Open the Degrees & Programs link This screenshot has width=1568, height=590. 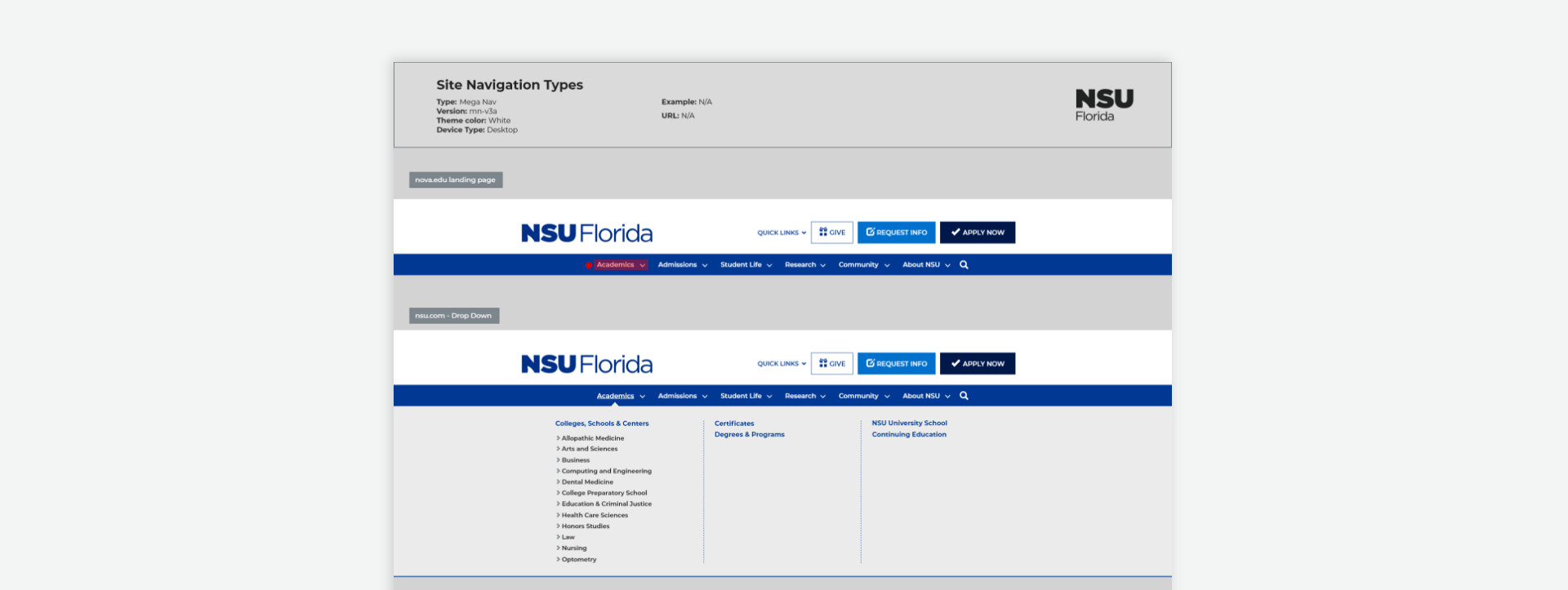[749, 434]
